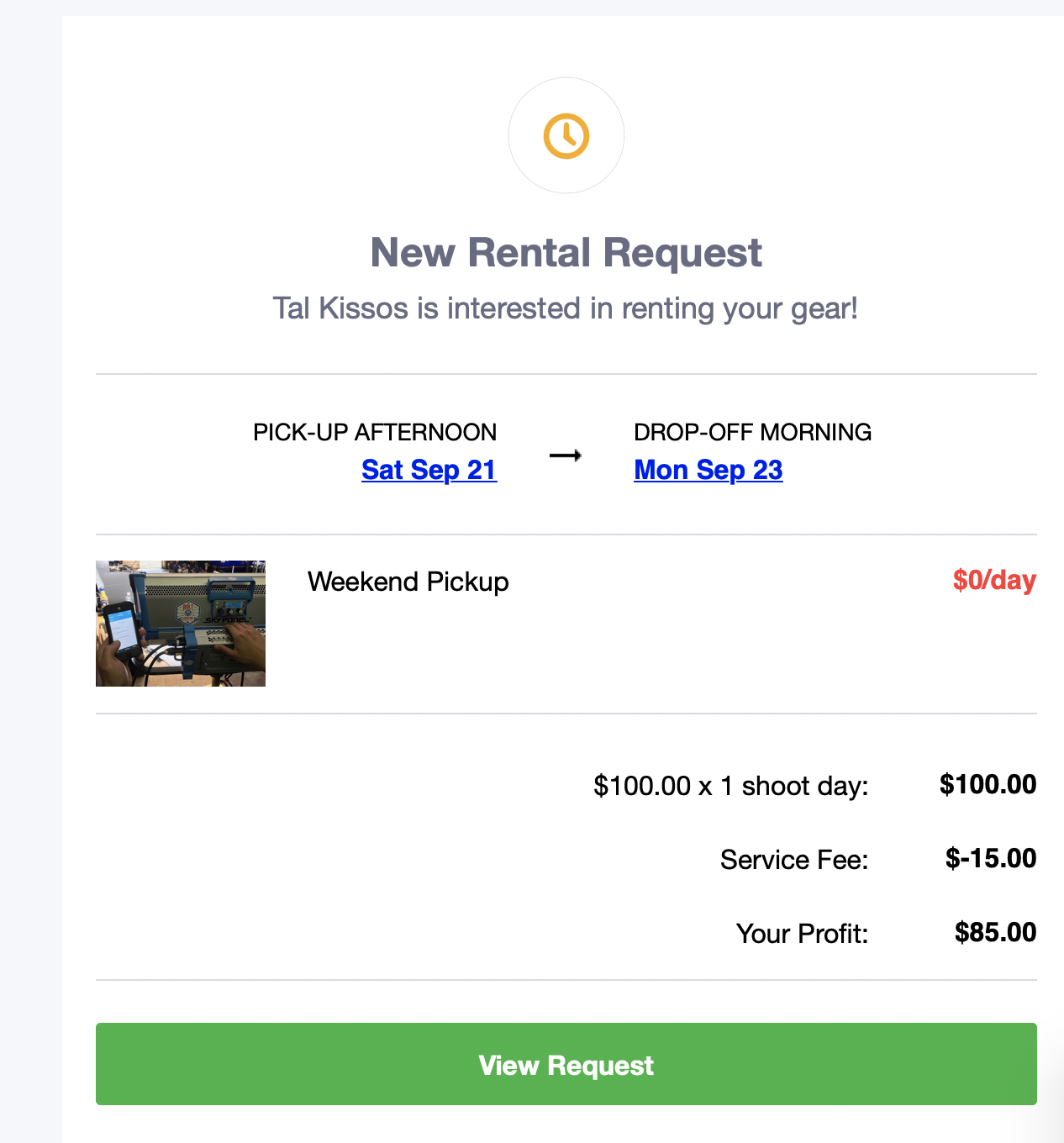Screen dimensions: 1064x1143
Task: Click the divider line above View Request
Action: pyautogui.click(x=566, y=980)
